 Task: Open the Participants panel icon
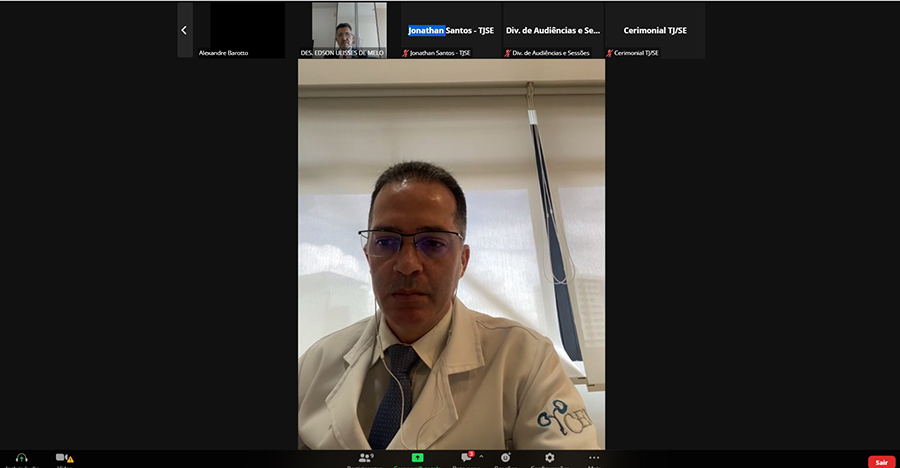pyautogui.click(x=366, y=458)
